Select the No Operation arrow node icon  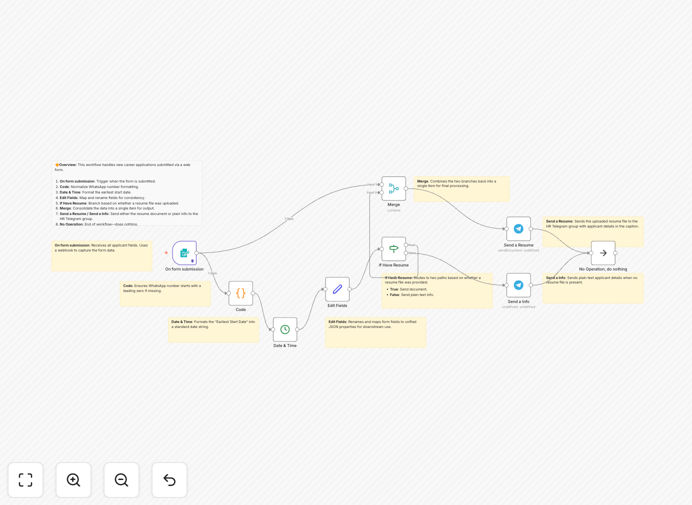pyautogui.click(x=603, y=253)
